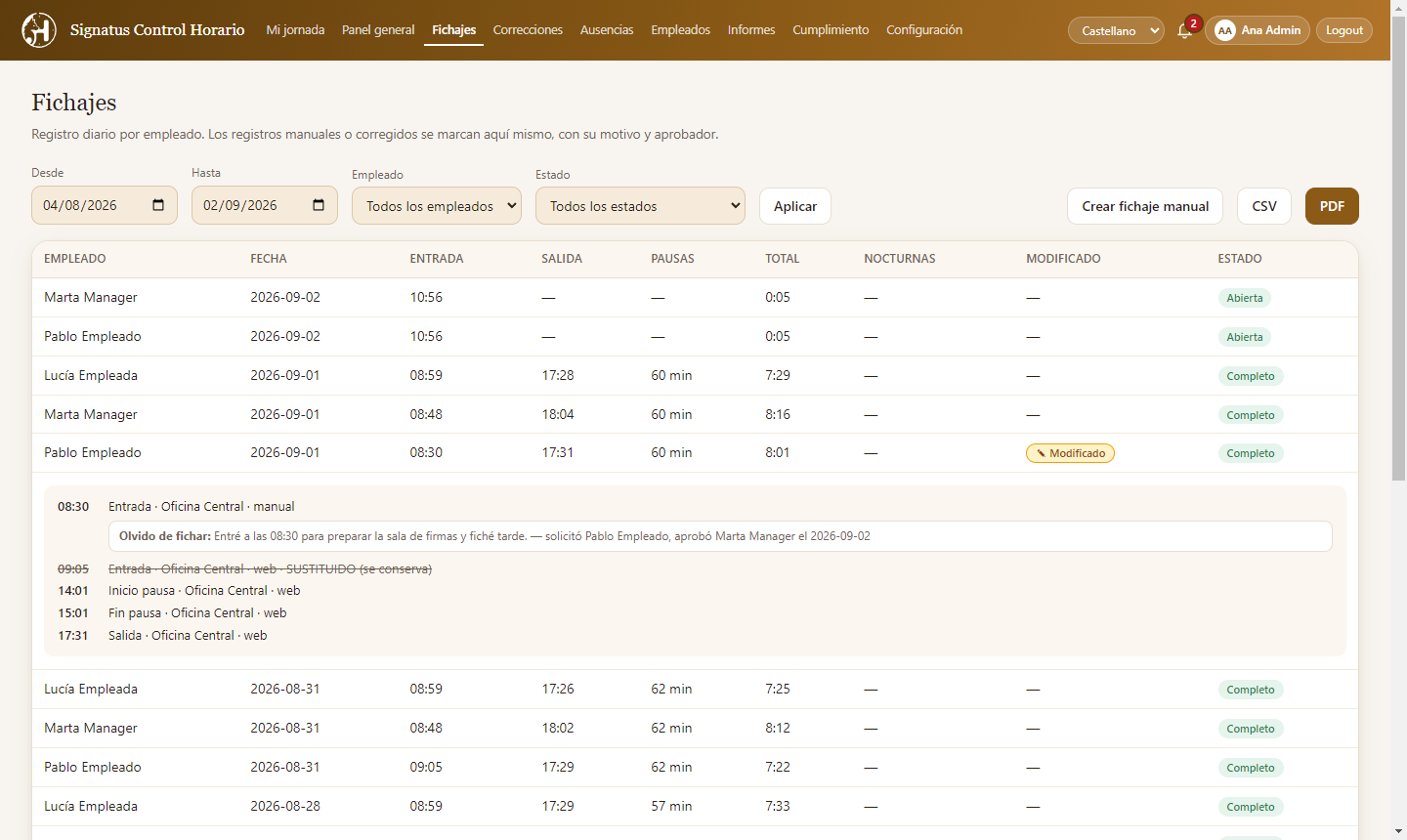Click the Abierta status of Pablo Empleado
This screenshot has height=840, width=1407.
[x=1244, y=337]
